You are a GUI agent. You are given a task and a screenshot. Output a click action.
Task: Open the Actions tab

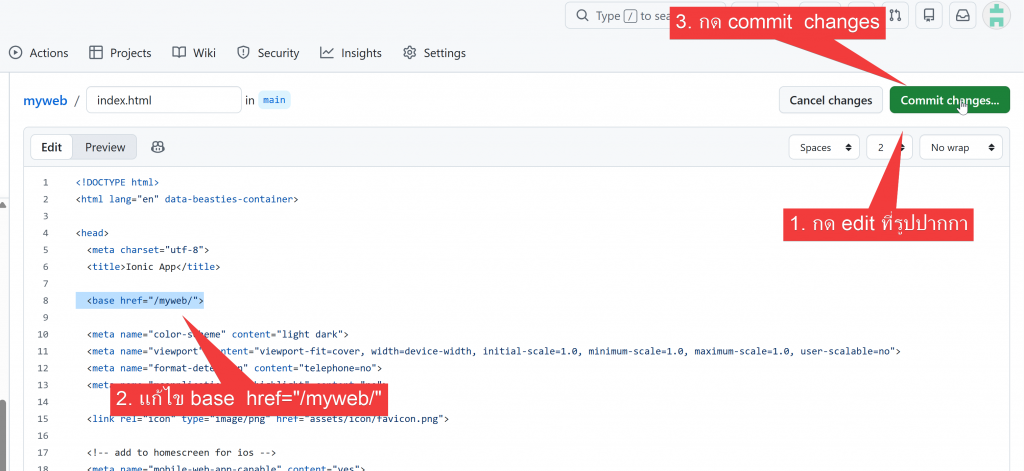(39, 53)
